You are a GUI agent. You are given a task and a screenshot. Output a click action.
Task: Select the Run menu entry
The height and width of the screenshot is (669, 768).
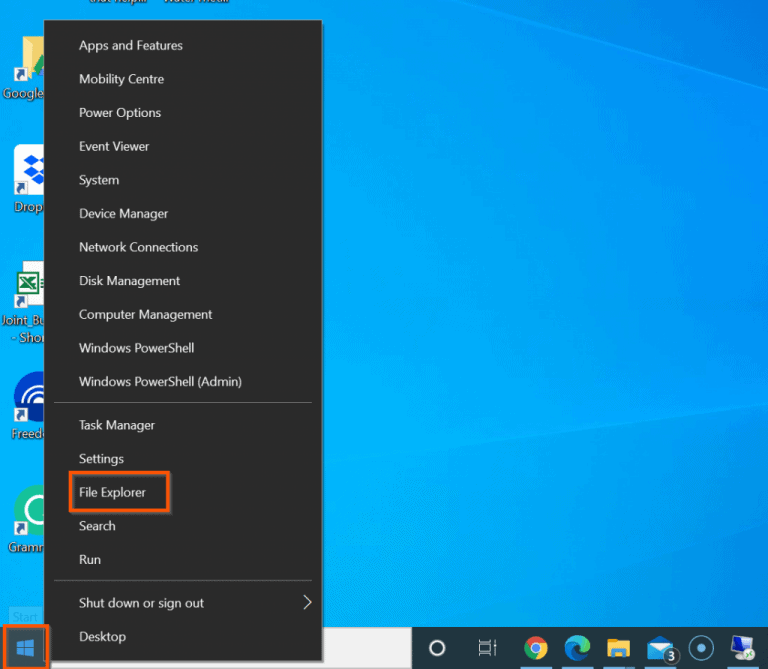point(90,559)
